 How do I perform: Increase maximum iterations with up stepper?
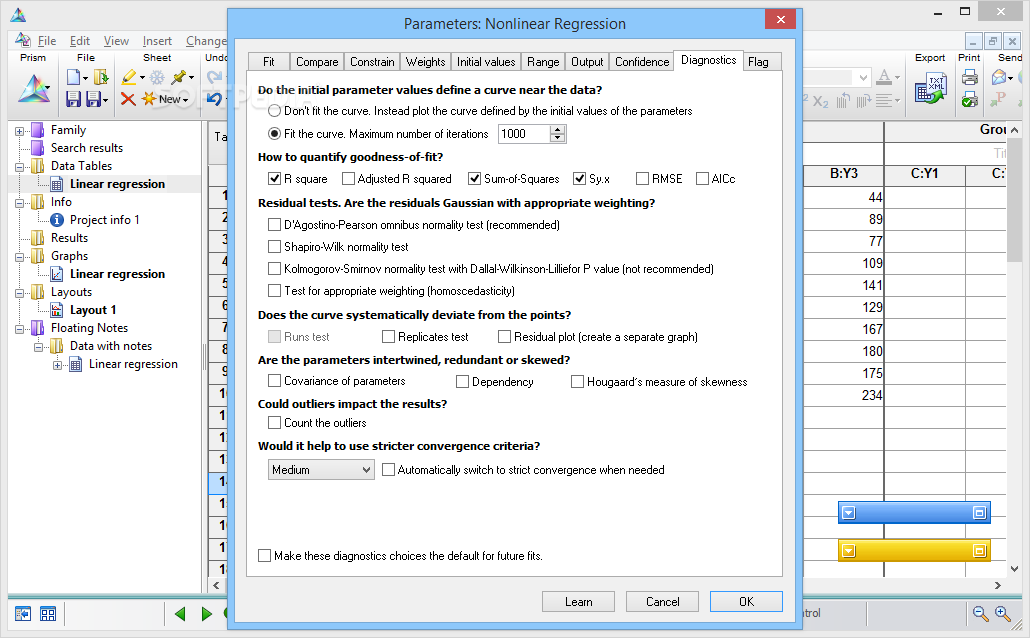click(558, 129)
